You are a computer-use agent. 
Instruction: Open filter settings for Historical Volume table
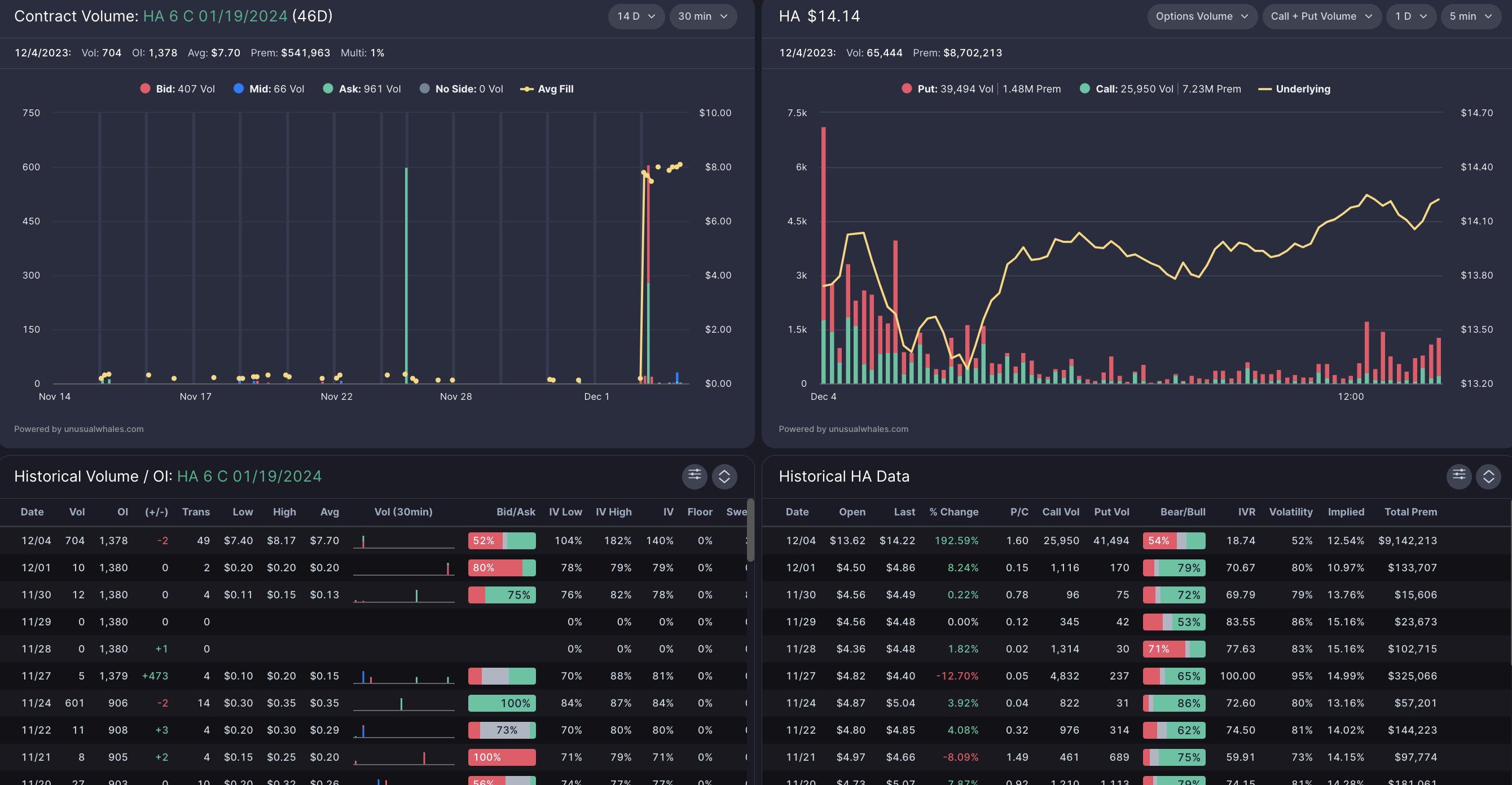[x=695, y=476]
